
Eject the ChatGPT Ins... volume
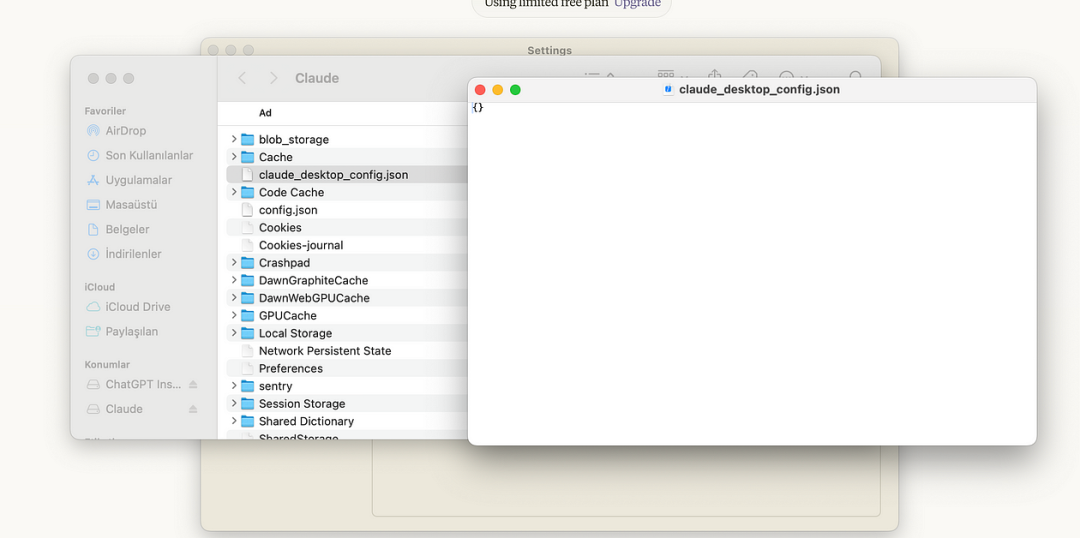[194, 384]
